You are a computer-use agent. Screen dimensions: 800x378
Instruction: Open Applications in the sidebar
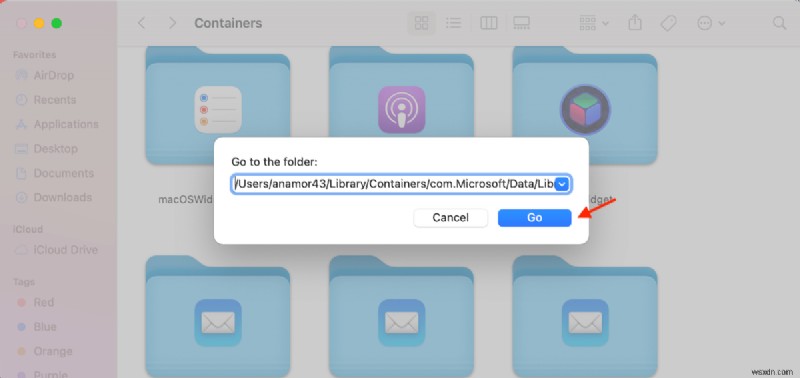pos(57,124)
